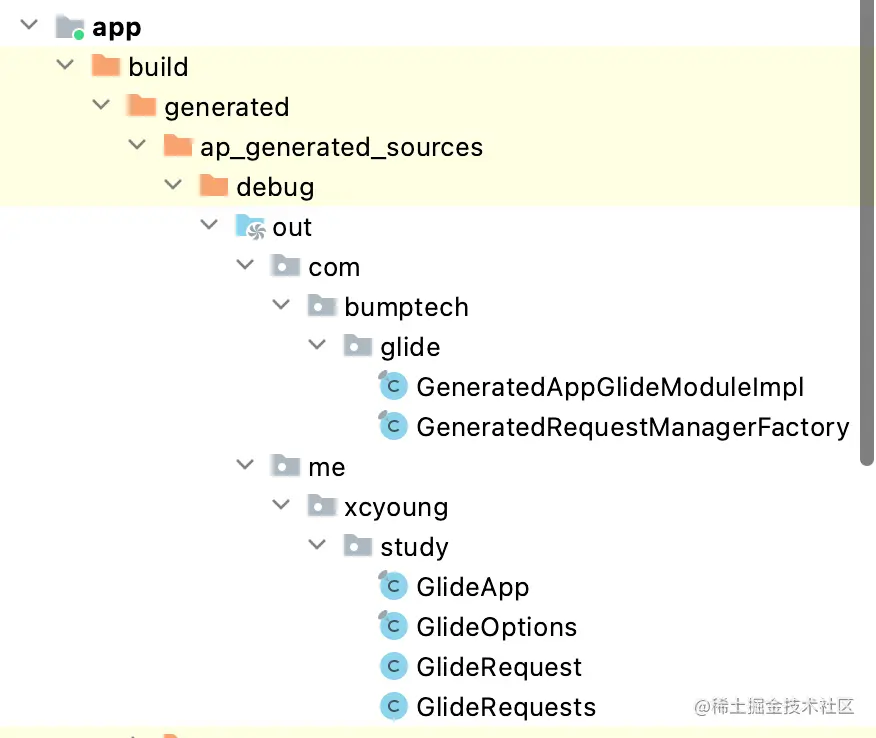This screenshot has height=738, width=876.
Task: Click the study package icon
Action: [358, 545]
